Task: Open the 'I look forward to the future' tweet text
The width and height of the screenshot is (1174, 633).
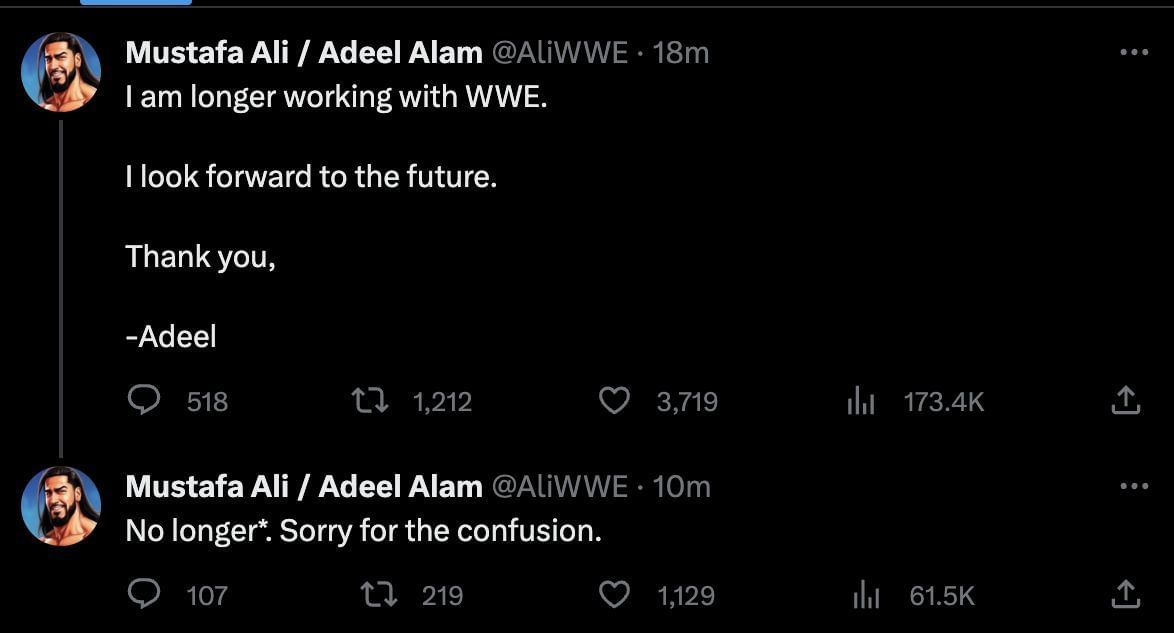Action: click(x=310, y=178)
